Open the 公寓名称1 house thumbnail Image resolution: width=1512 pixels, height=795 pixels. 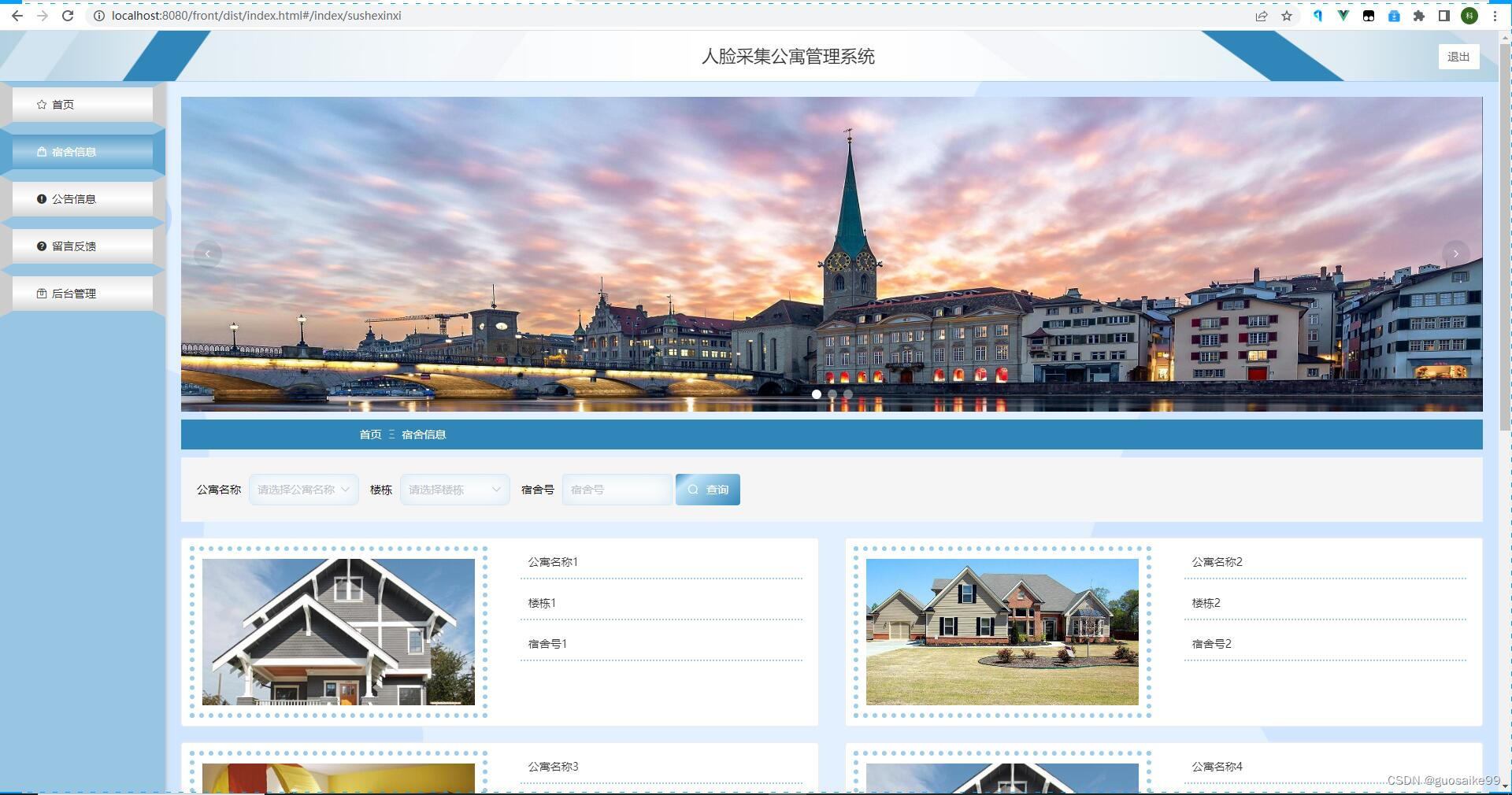pos(339,632)
